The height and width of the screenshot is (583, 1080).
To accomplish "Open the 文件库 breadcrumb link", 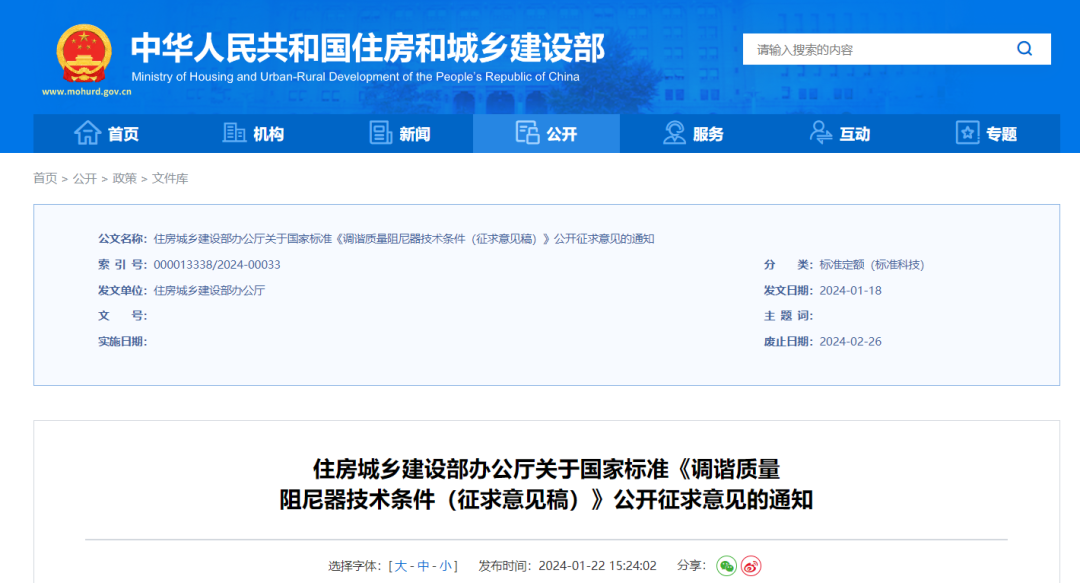I will 172,179.
